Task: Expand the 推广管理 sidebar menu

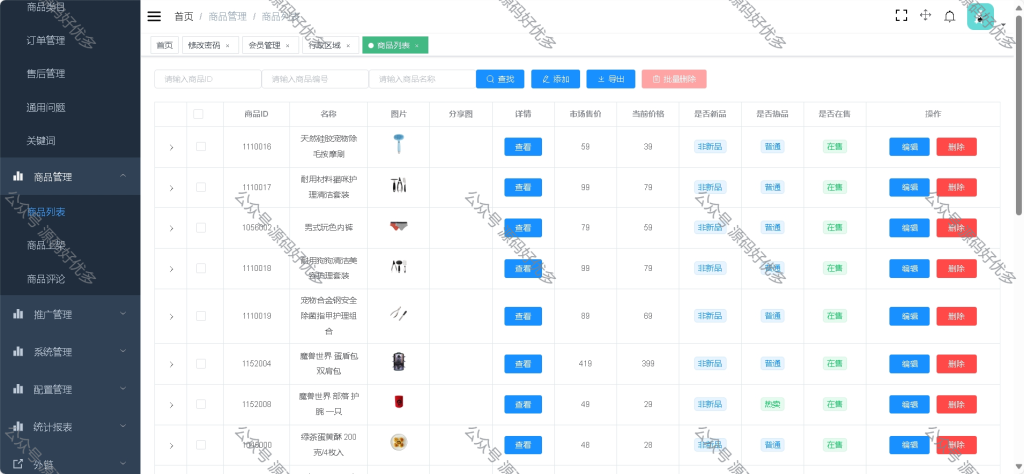Action: (123, 314)
